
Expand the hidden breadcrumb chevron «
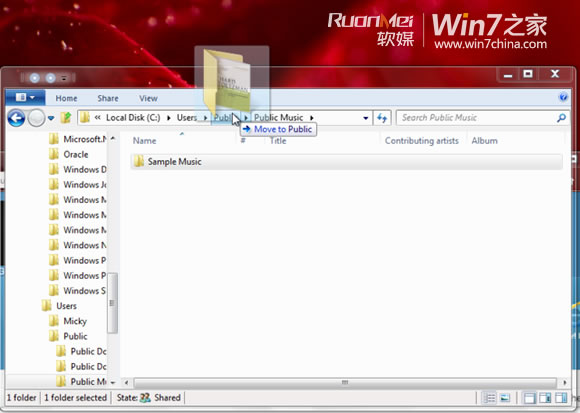point(97,118)
